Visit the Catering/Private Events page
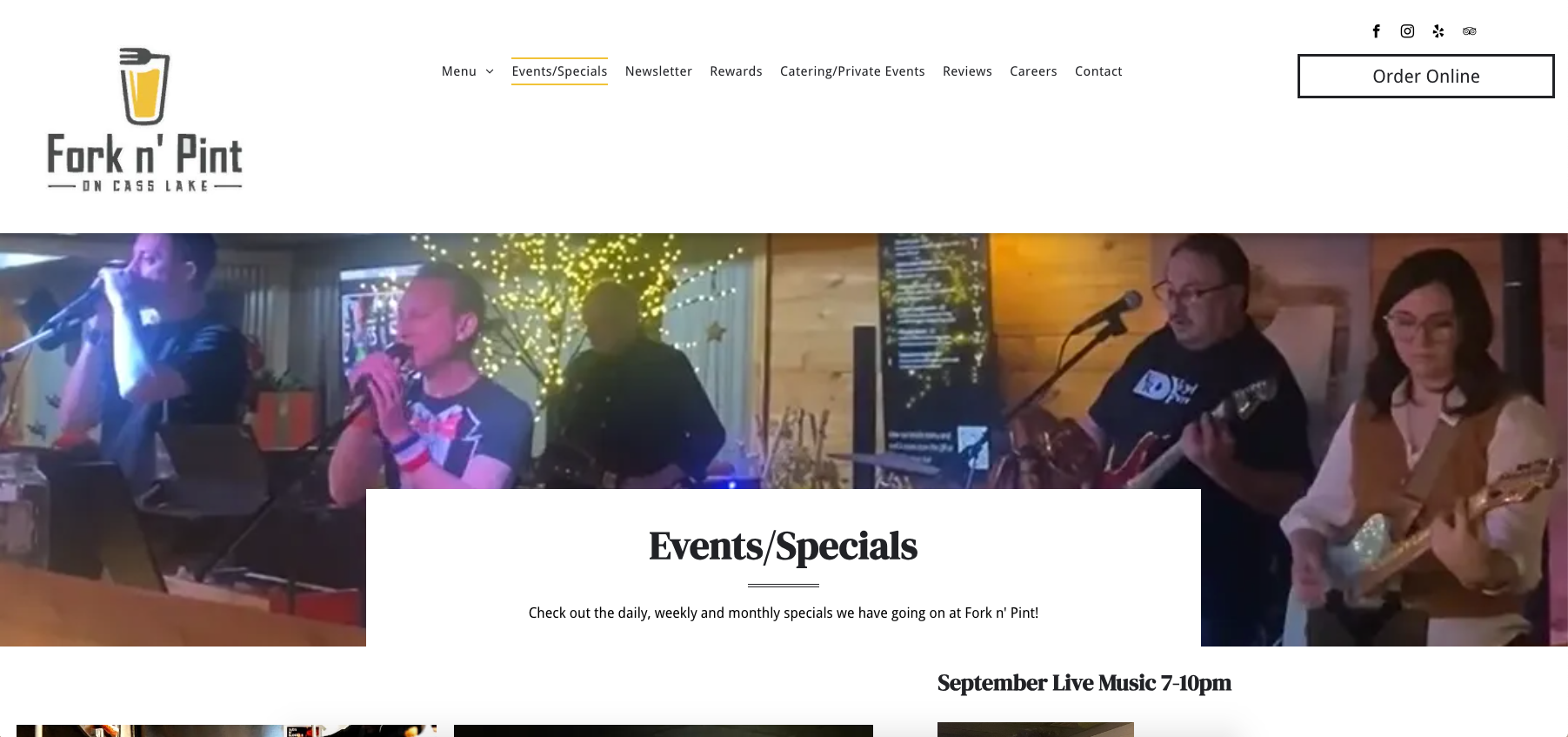The height and width of the screenshot is (737, 1568). 852,71
